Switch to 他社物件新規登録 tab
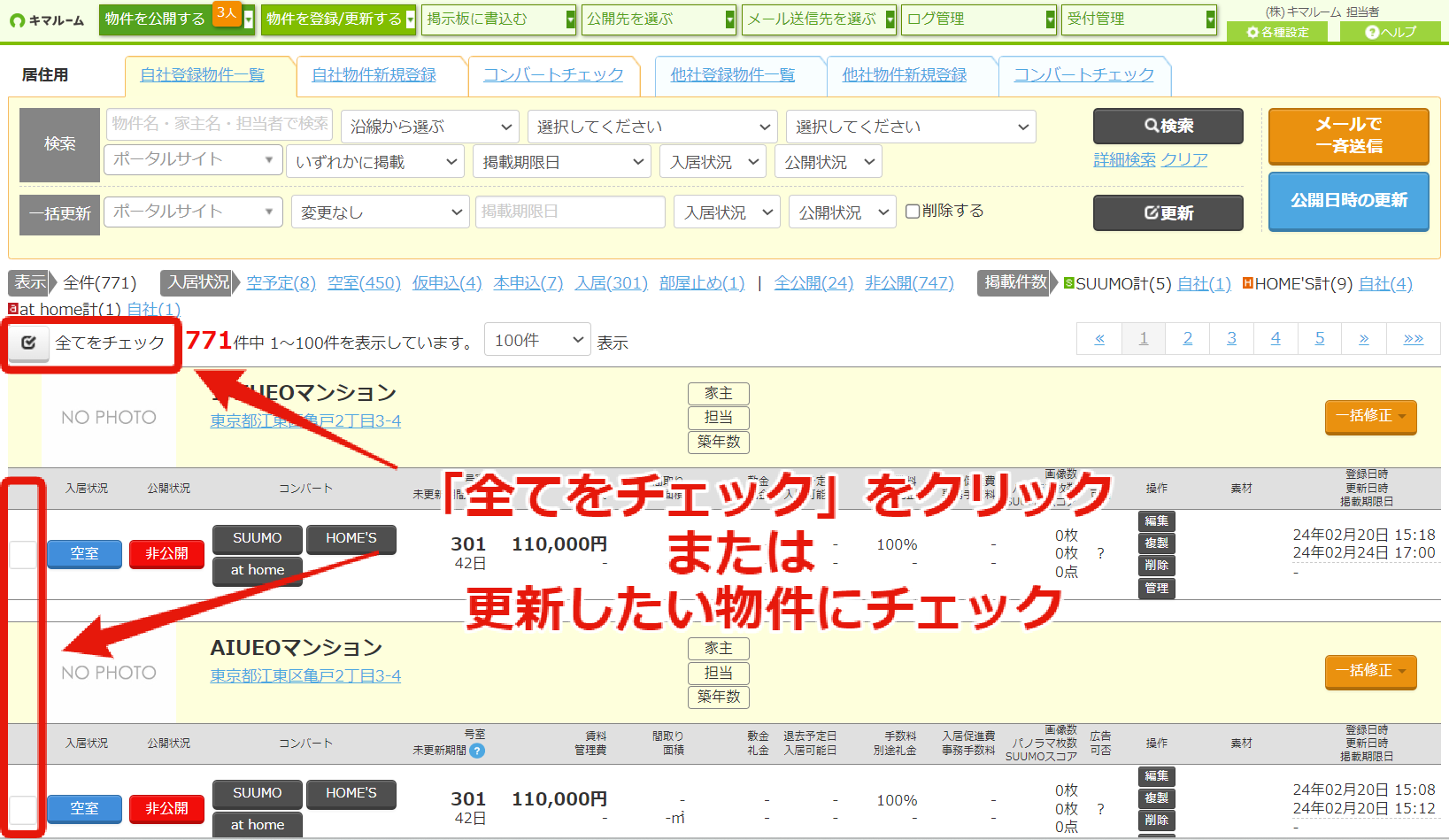 pyautogui.click(x=905, y=75)
